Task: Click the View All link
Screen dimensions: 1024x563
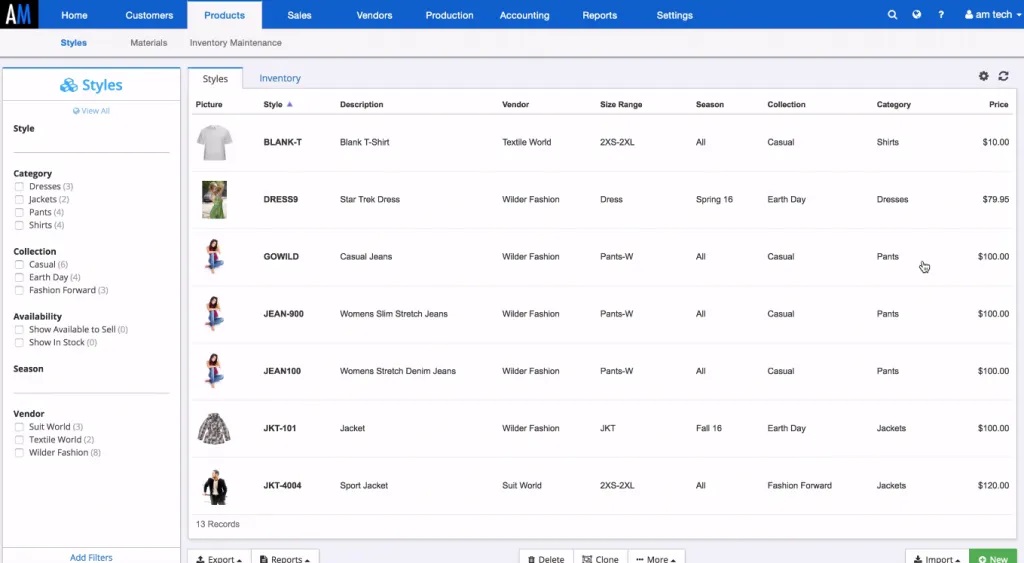Action: [x=91, y=110]
